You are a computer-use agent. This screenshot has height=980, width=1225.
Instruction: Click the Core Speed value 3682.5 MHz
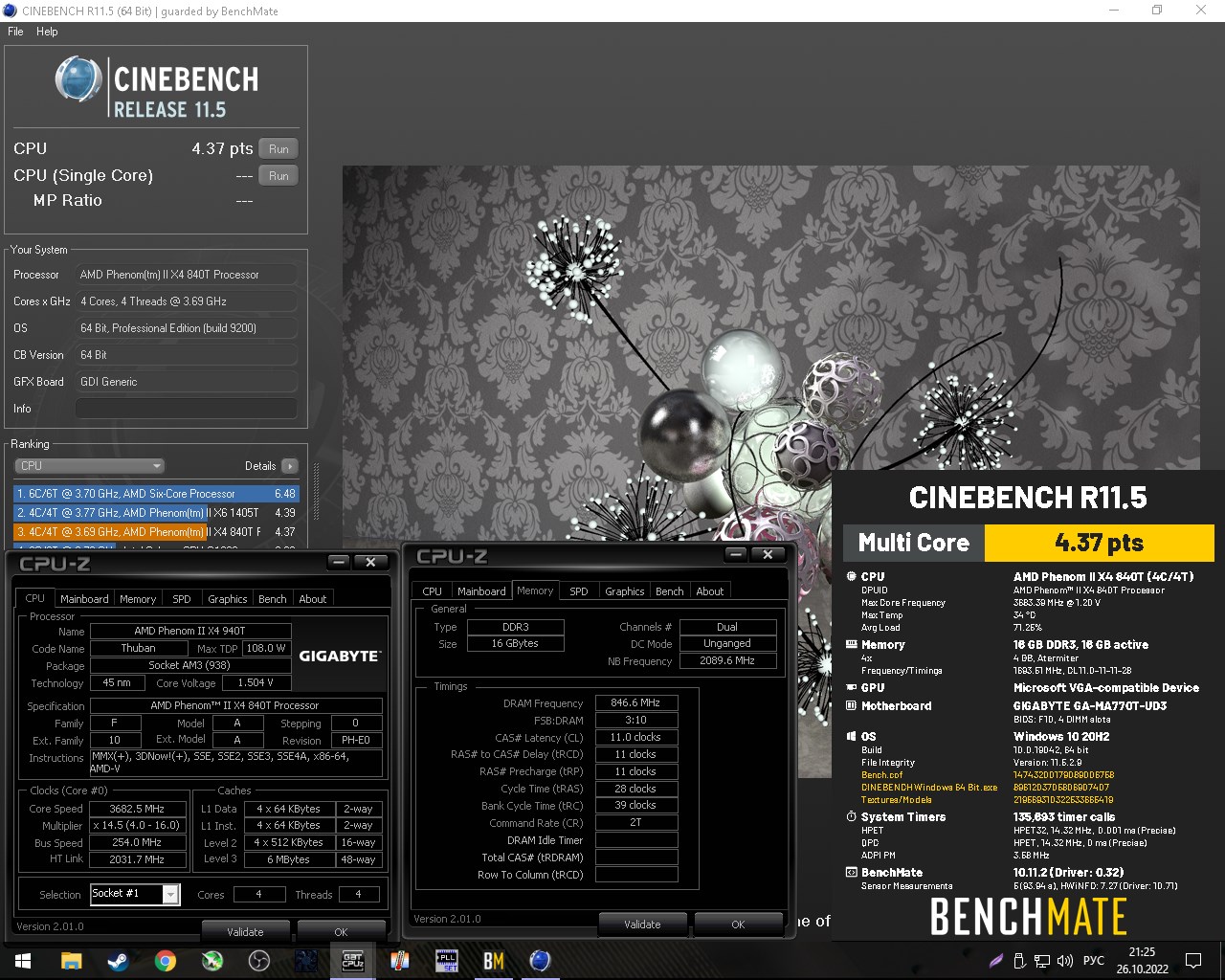tap(137, 809)
